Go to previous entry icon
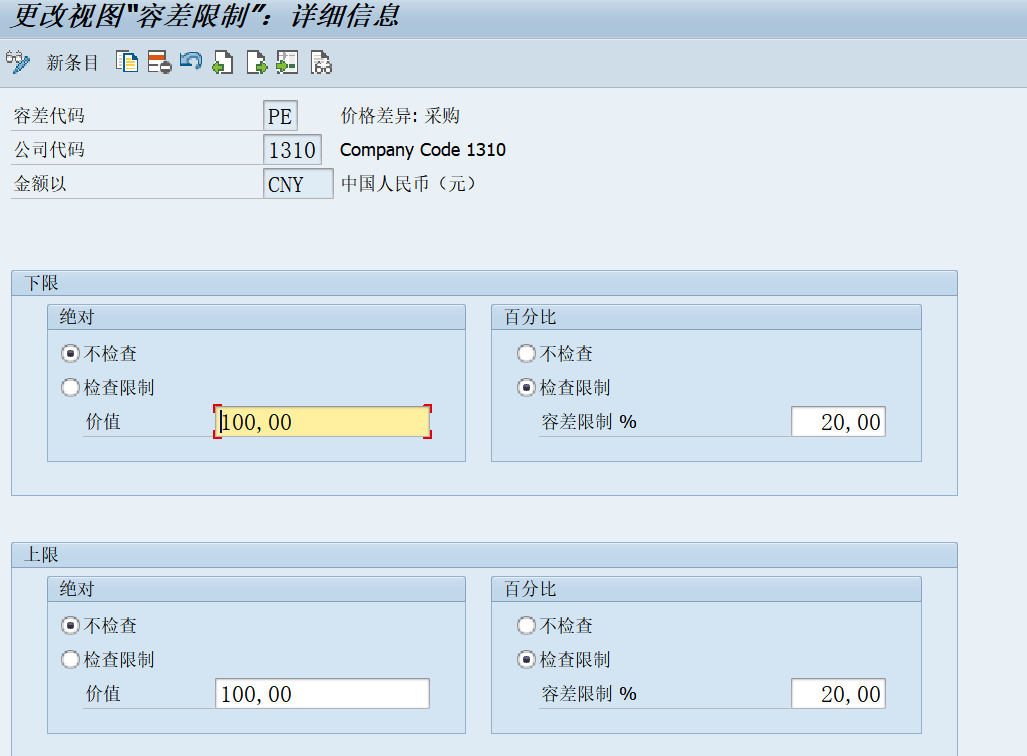 [x=223, y=62]
